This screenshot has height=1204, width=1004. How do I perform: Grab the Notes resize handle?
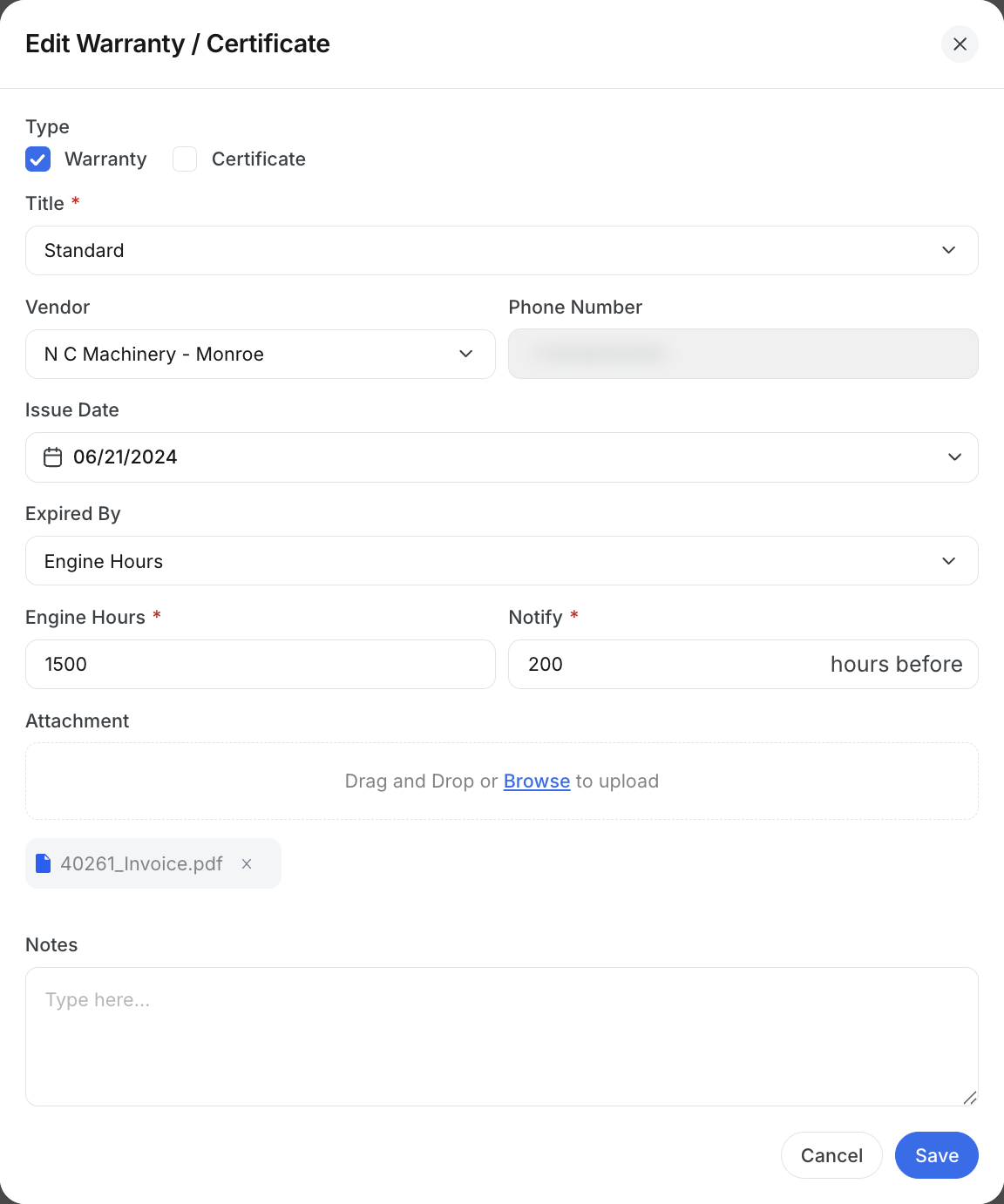point(969,1098)
